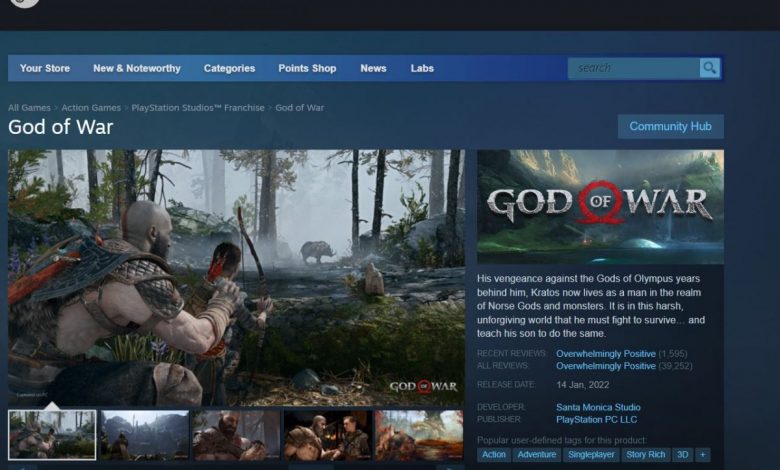The image size is (780, 470).
Task: Click the God of War header capsule image
Action: pyautogui.click(x=600, y=207)
